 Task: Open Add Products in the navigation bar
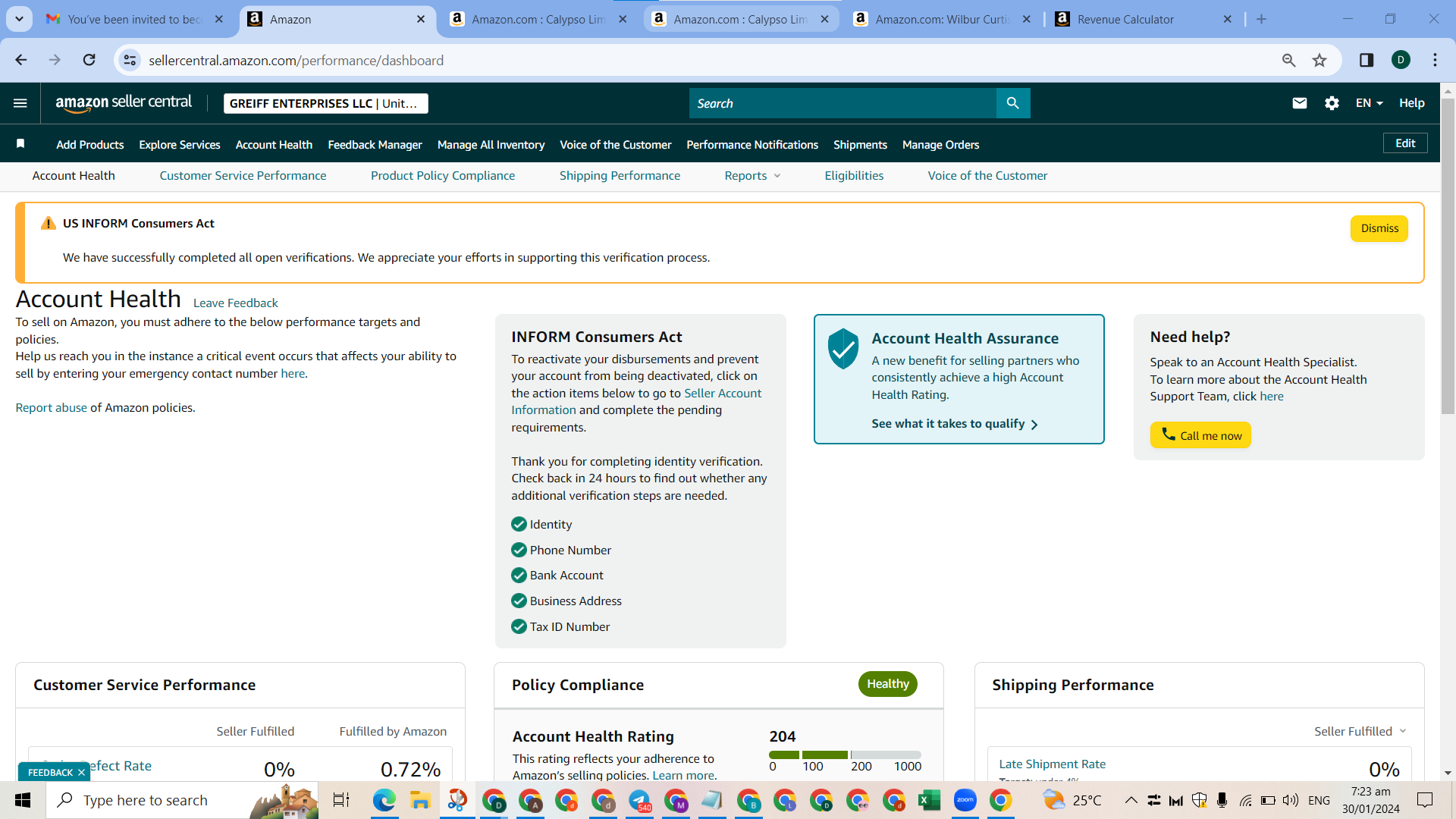(x=89, y=144)
